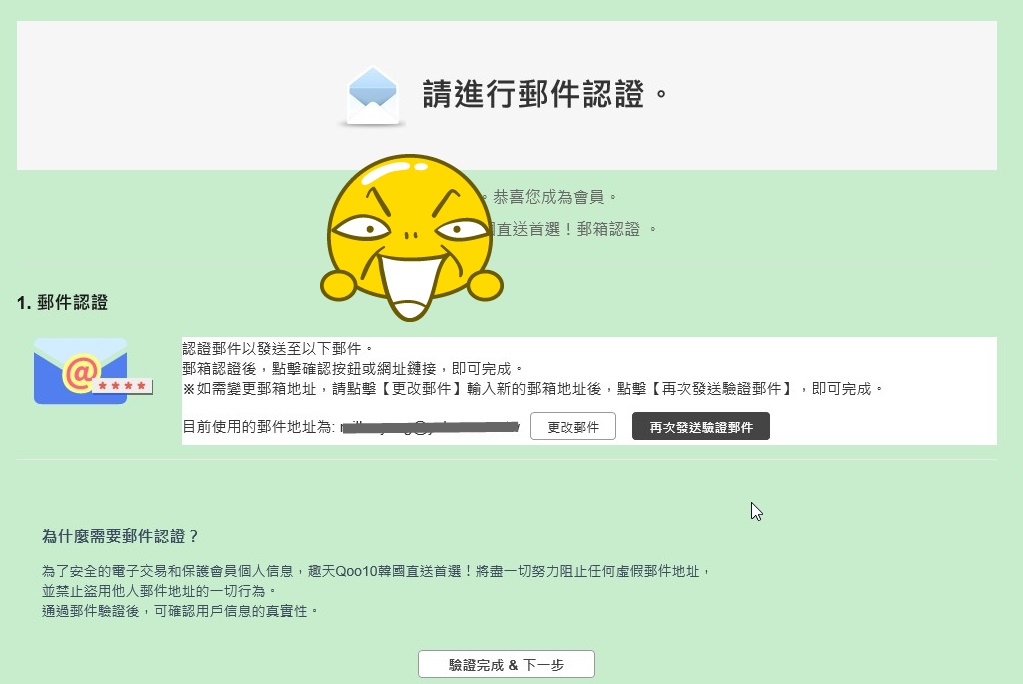The width and height of the screenshot is (1023, 684).
Task: Click the section title 1. 郵件認證
Action: pyautogui.click(x=63, y=302)
